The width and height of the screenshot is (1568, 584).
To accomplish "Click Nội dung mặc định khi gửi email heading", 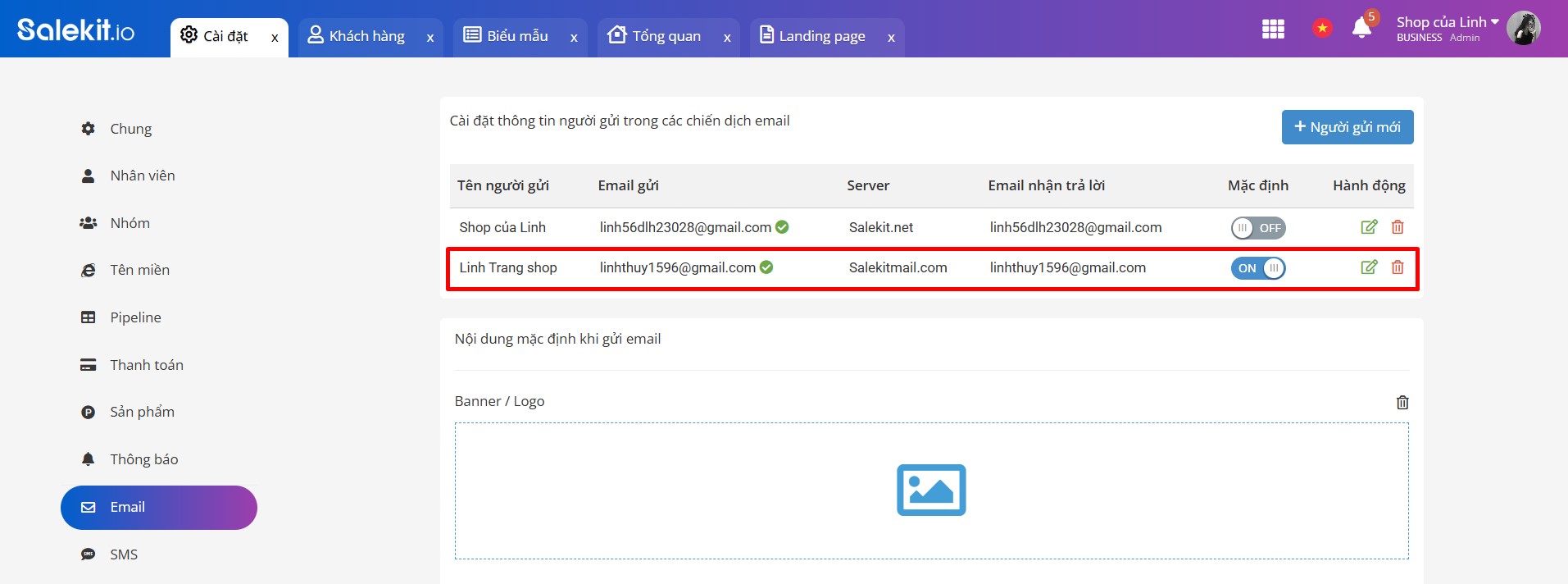I will click(557, 339).
